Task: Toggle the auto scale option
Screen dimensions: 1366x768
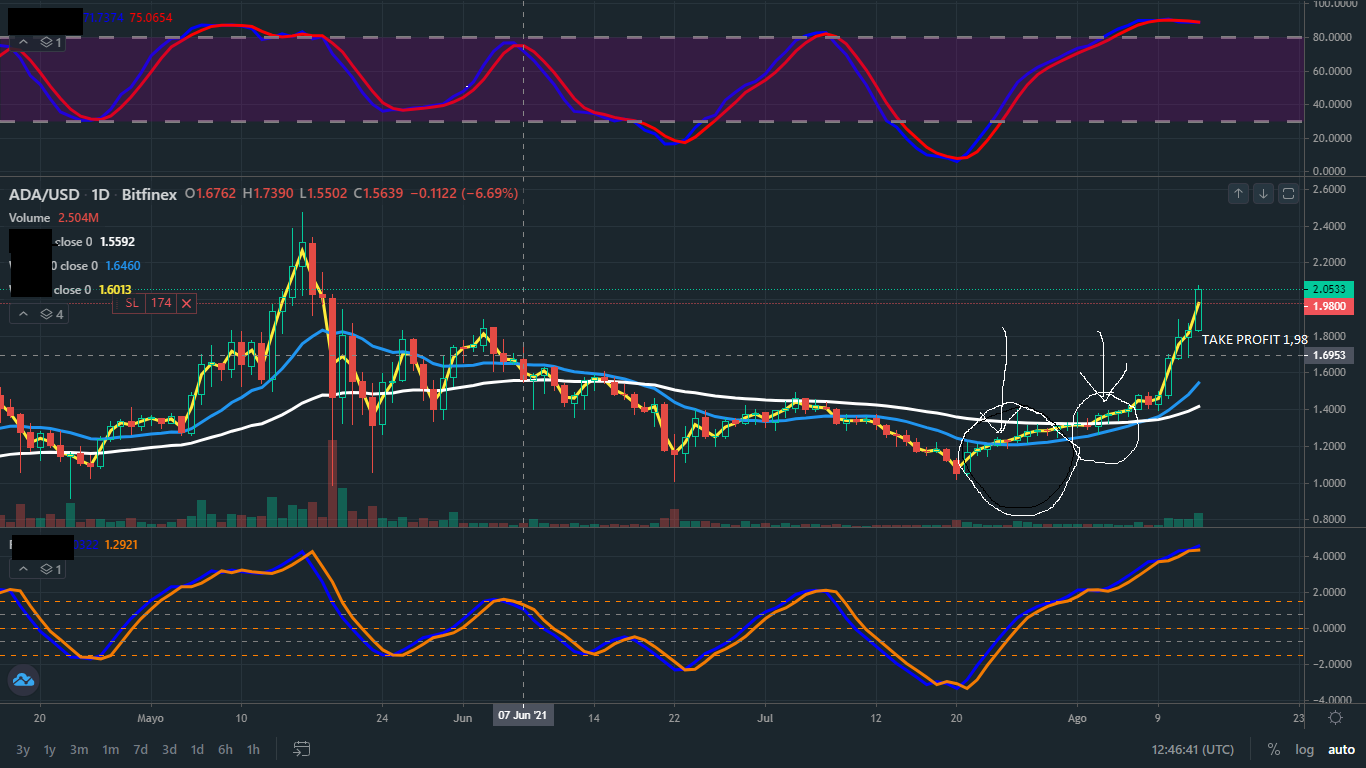Action: pos(1340,749)
